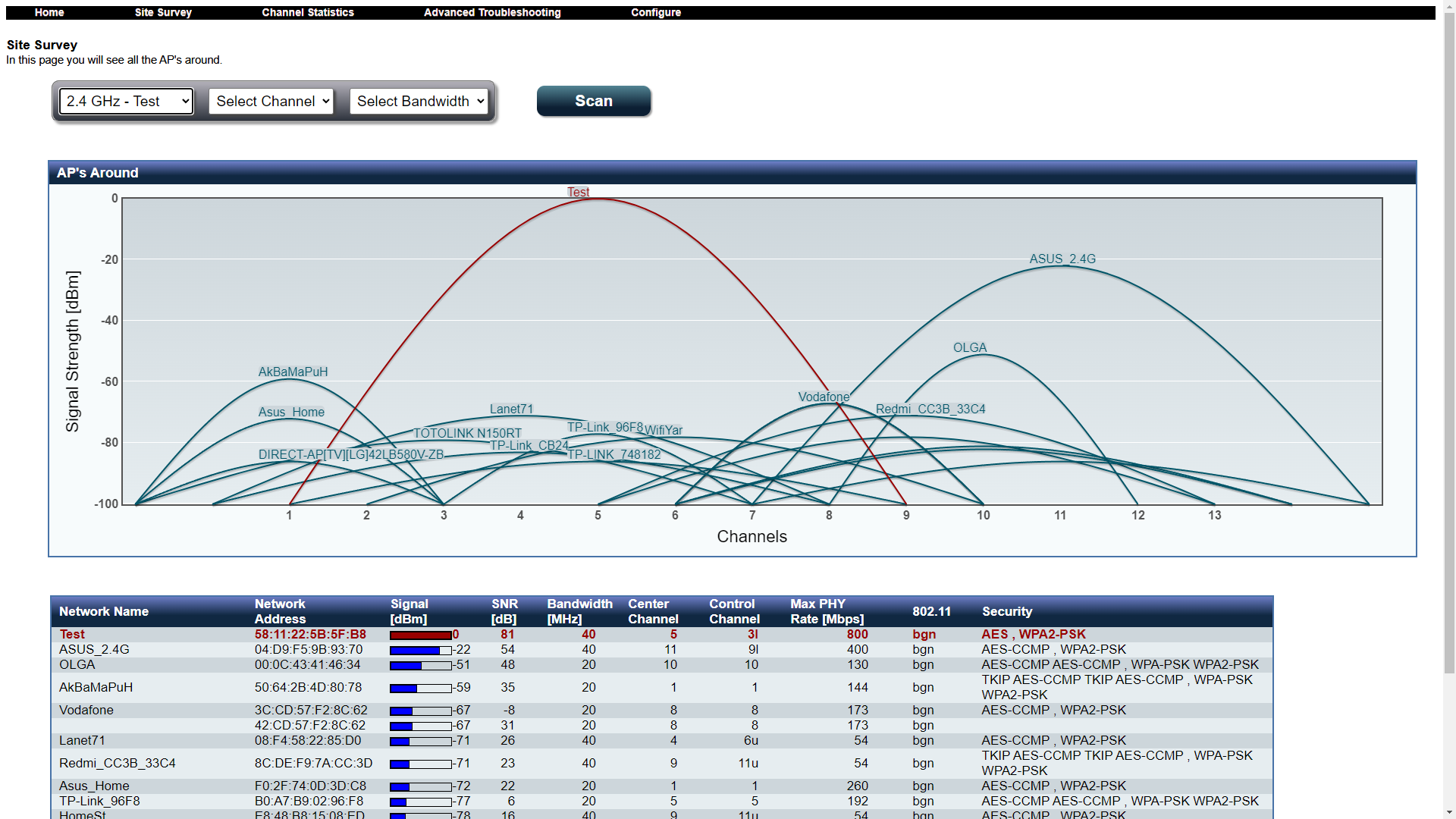Click the Vodafone label in the graph

(x=823, y=397)
